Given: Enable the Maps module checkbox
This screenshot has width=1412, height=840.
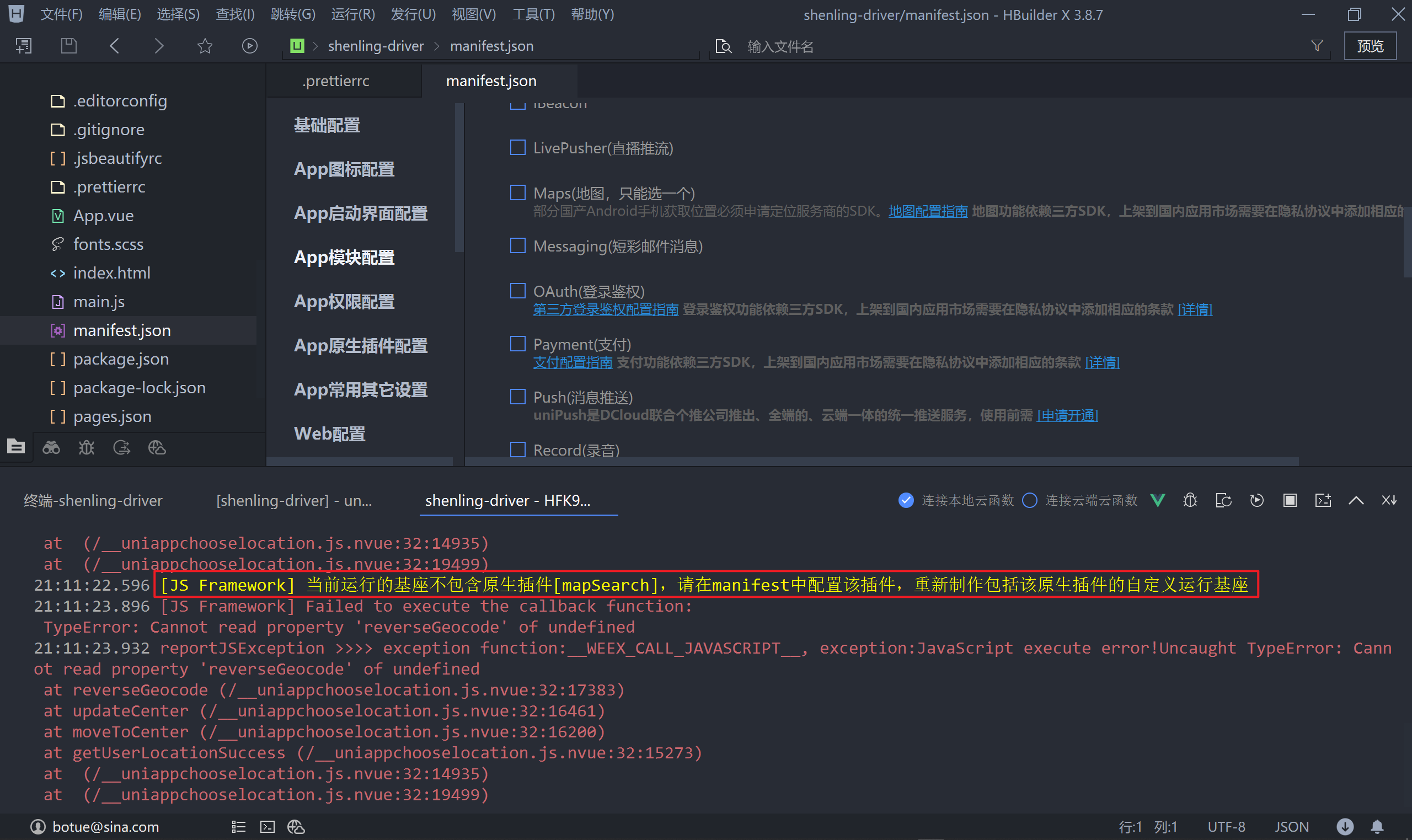Looking at the screenshot, I should pos(518,193).
